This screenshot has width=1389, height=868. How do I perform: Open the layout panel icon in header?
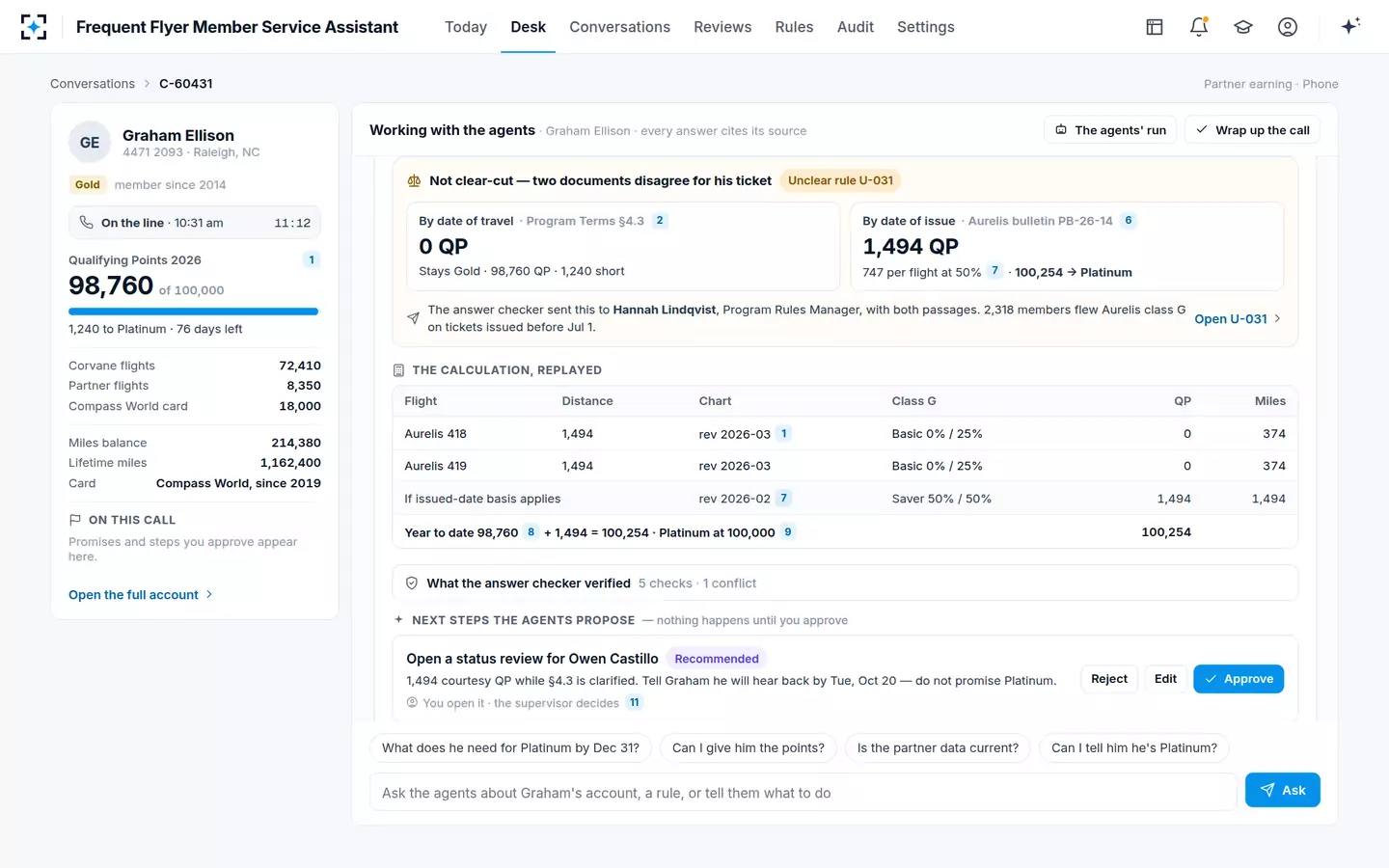coord(1155,27)
